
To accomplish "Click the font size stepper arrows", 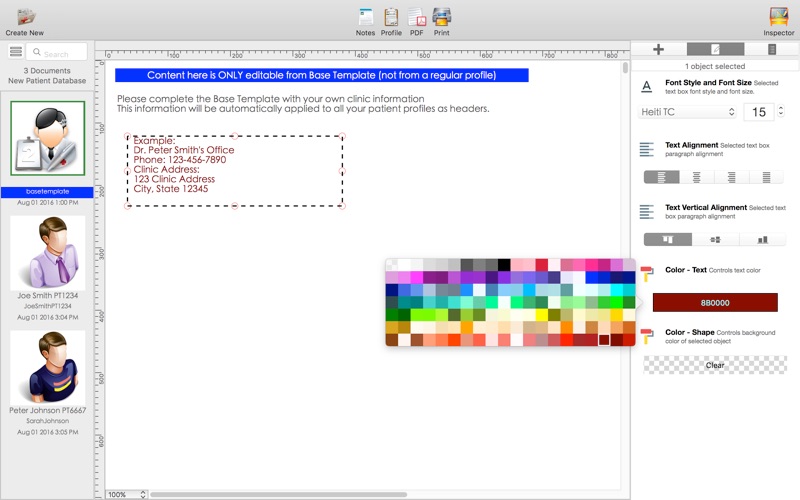I will pyautogui.click(x=781, y=111).
